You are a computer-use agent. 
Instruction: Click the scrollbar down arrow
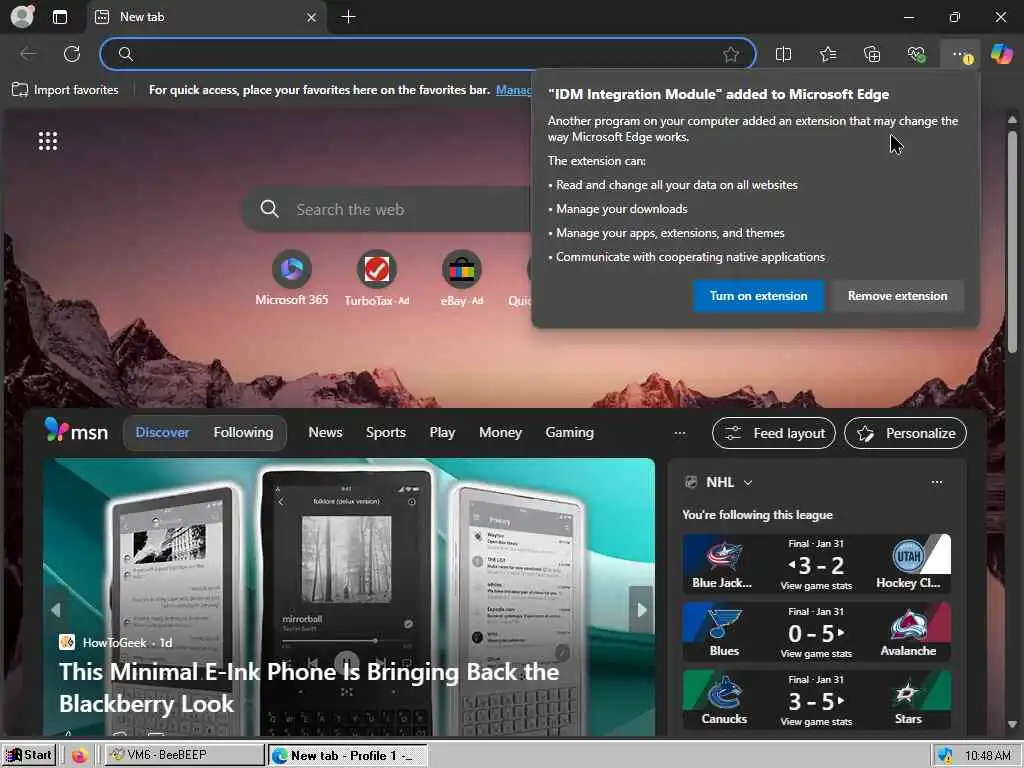coord(1012,724)
